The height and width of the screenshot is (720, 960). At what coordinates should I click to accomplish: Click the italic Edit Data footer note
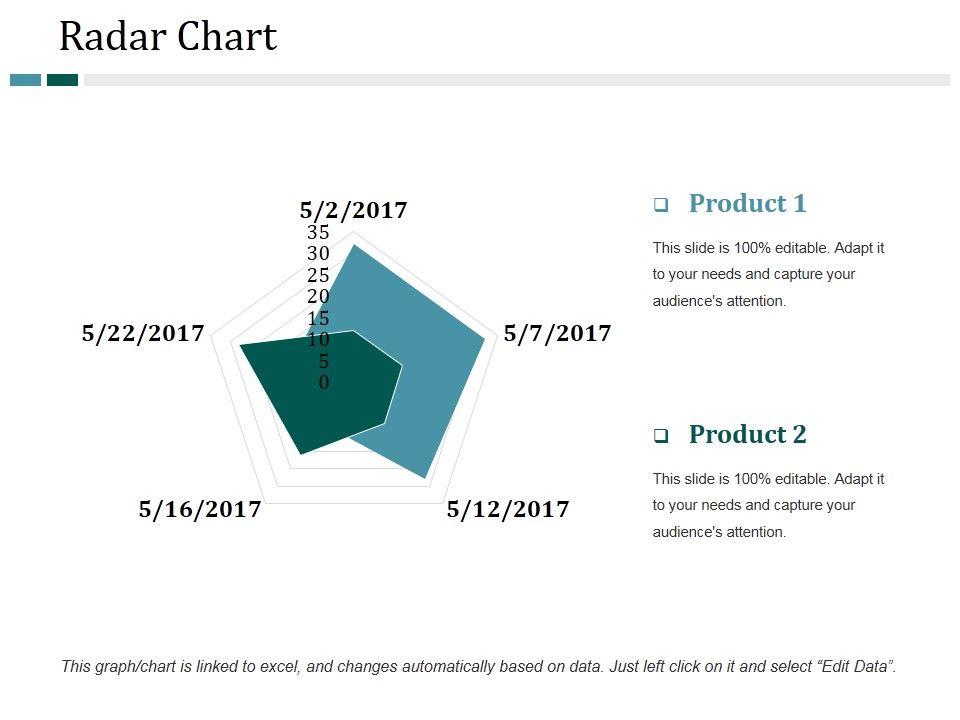coord(479,666)
